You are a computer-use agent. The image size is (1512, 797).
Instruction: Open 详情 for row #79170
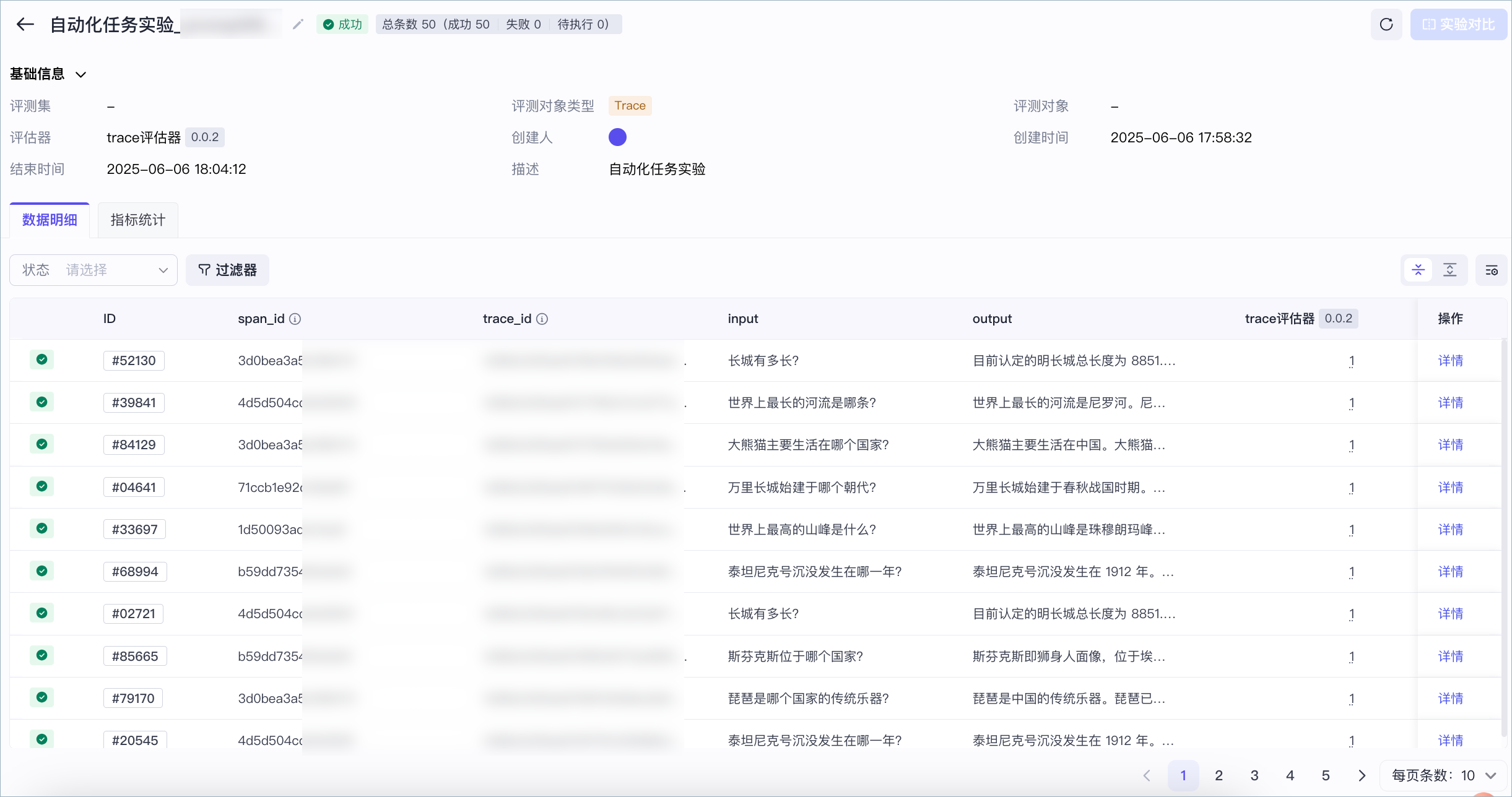pyautogui.click(x=1450, y=698)
